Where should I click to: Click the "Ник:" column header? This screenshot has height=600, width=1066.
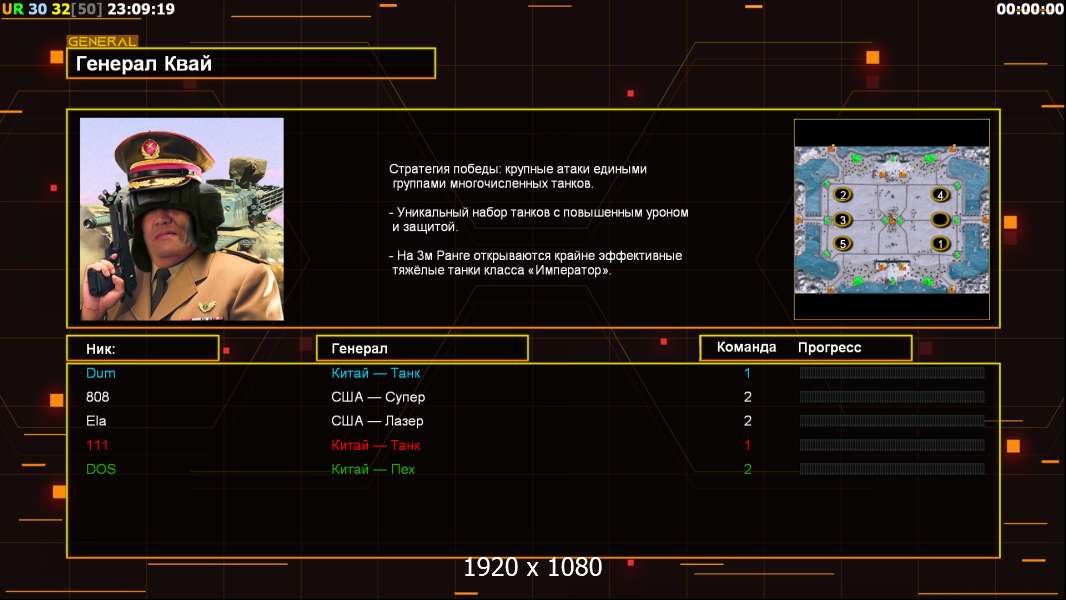(143, 349)
